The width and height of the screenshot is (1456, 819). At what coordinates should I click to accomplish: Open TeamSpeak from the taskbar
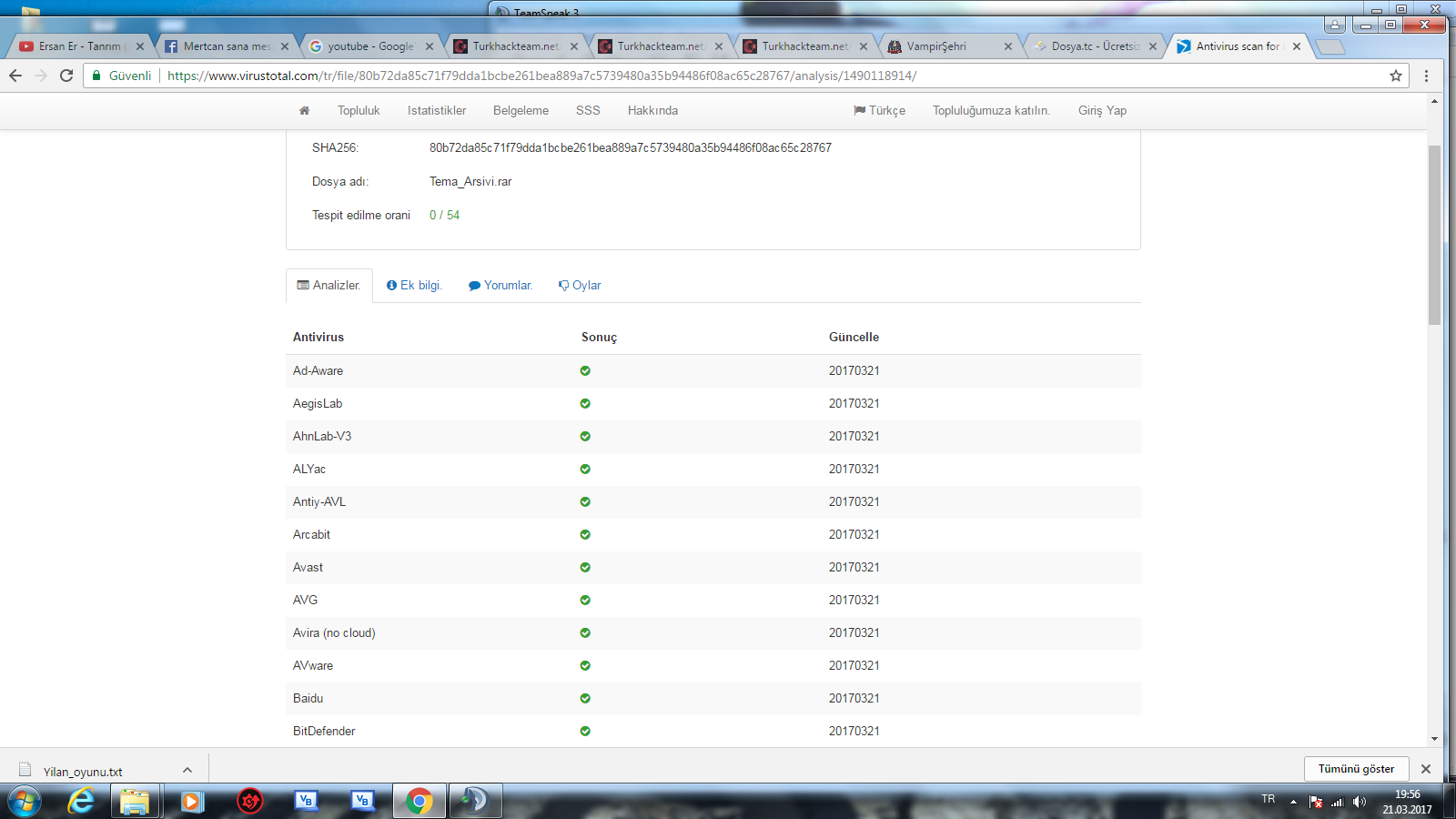tap(475, 801)
